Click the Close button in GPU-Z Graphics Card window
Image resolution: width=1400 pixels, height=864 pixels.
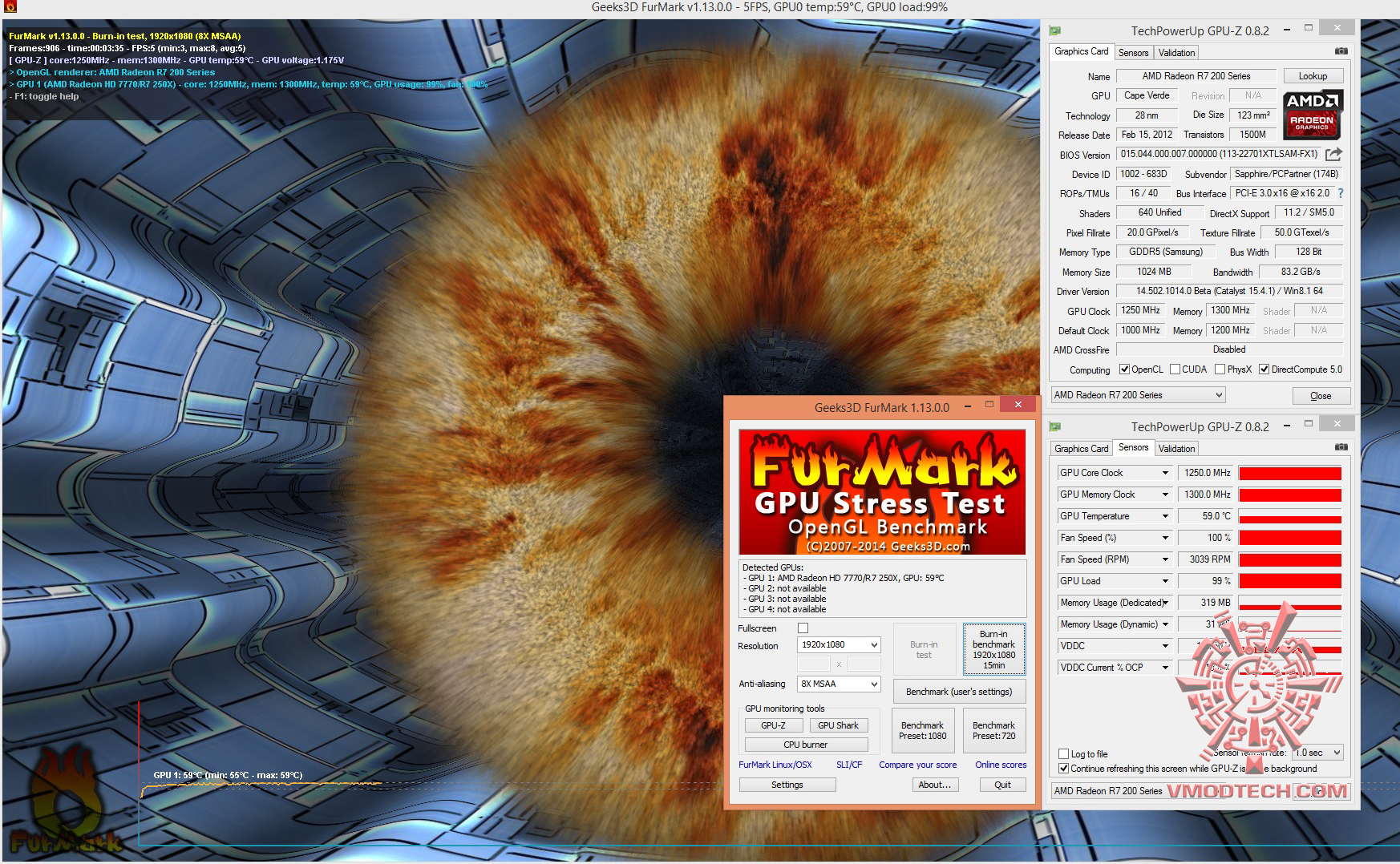point(1321,396)
